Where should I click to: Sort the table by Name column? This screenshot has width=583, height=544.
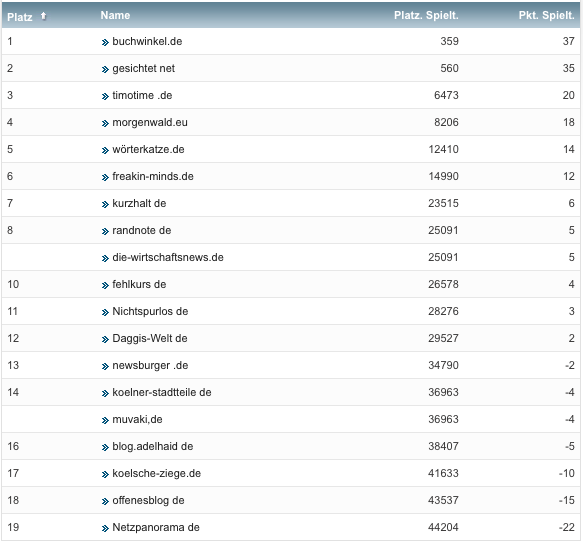pyautogui.click(x=115, y=16)
